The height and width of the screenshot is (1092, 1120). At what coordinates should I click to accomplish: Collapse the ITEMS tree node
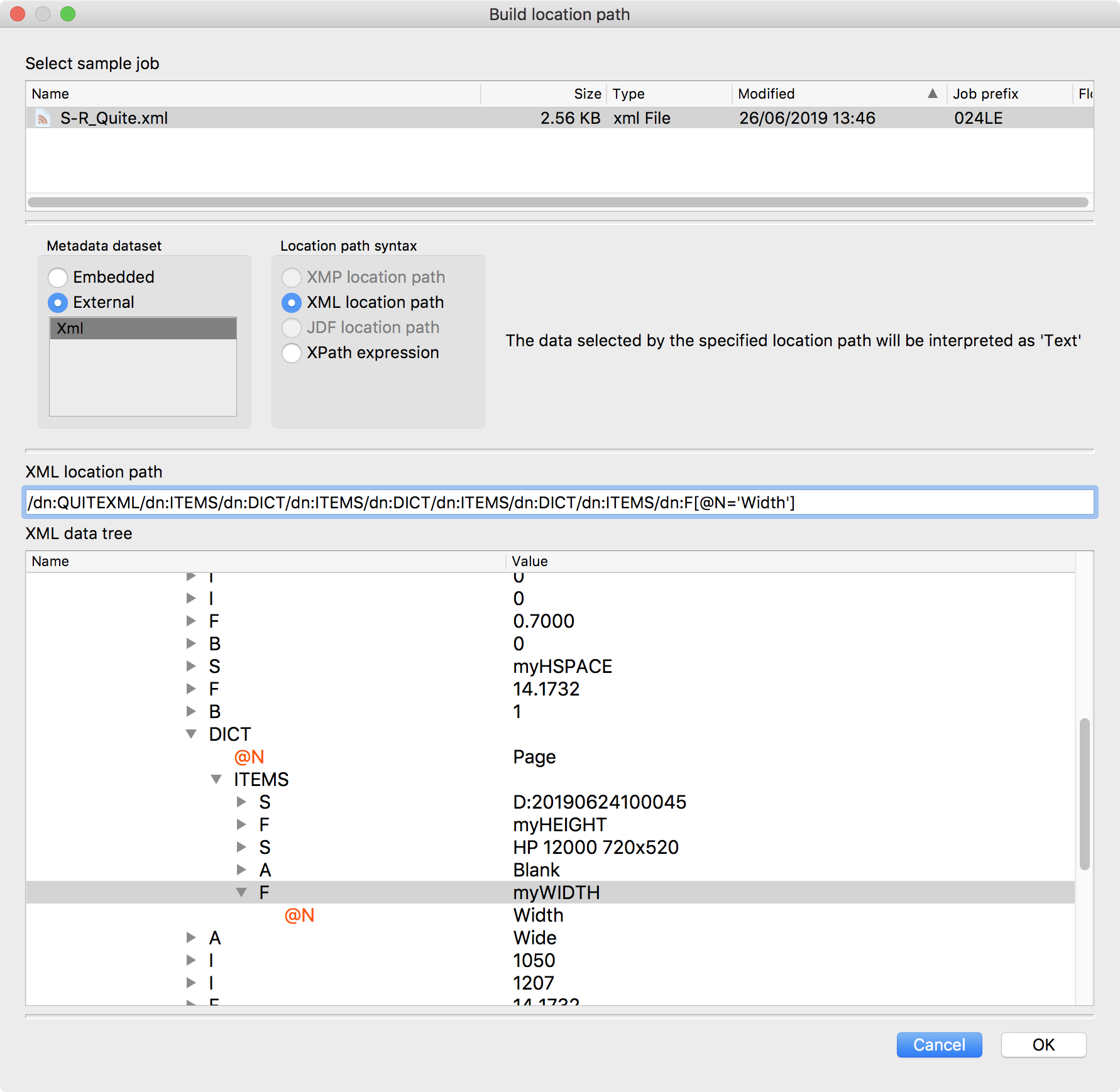click(217, 779)
